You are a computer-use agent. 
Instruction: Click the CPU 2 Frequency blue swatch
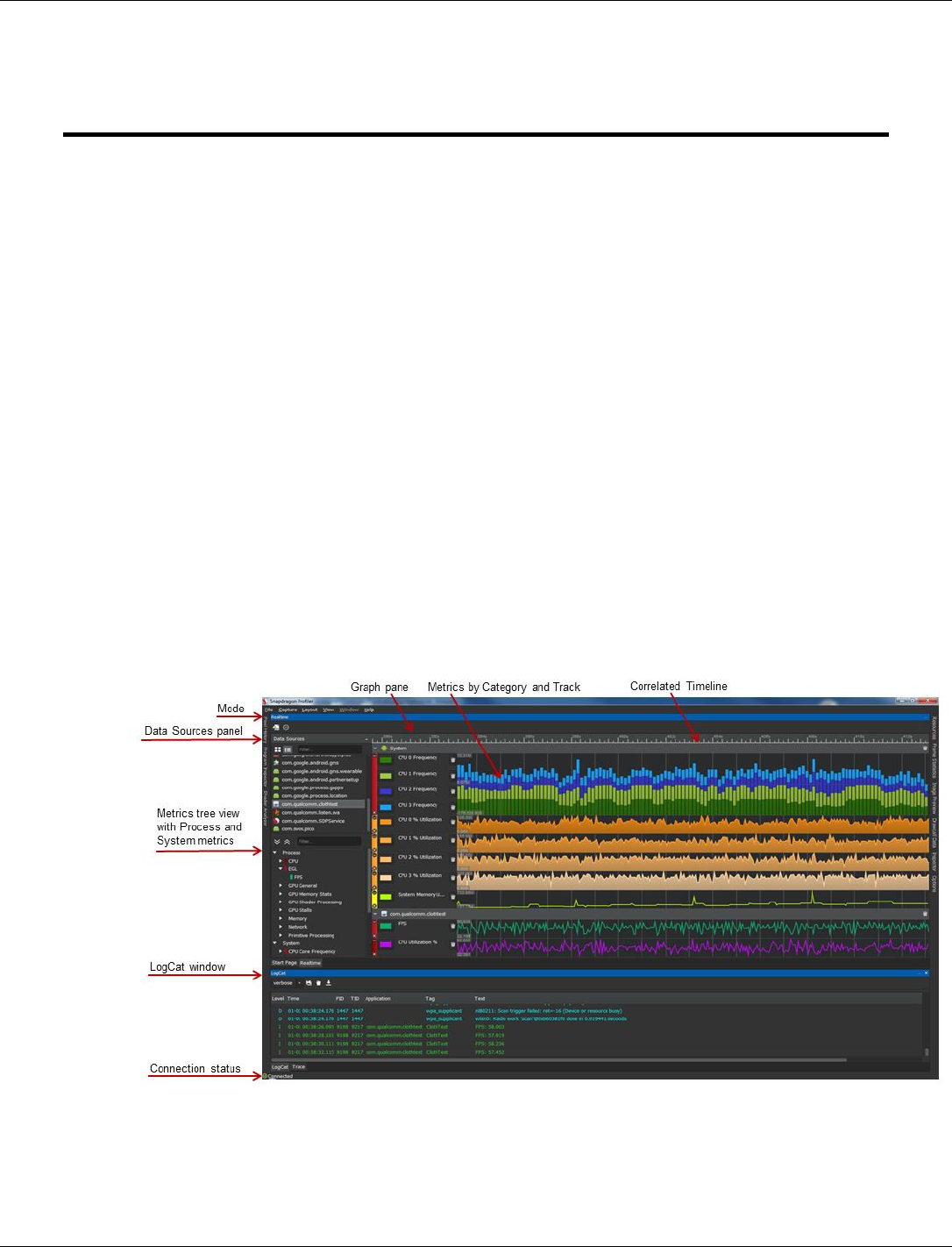[x=386, y=791]
